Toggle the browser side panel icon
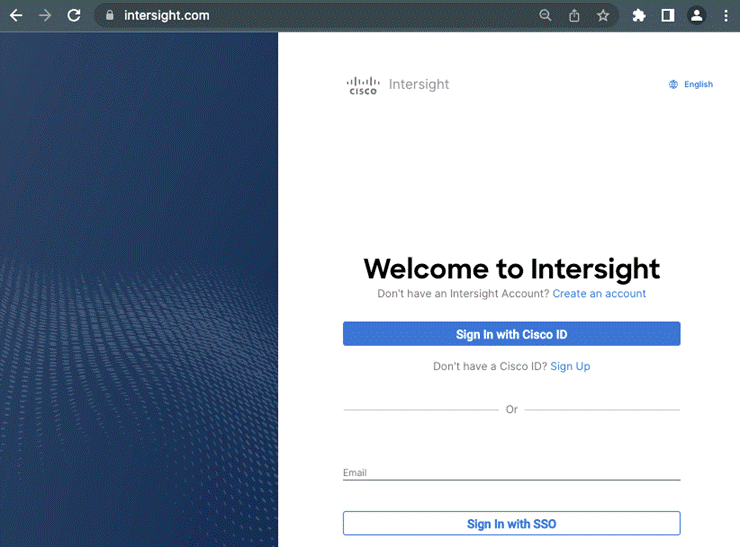Screen dimensions: 740x547 click(x=667, y=16)
